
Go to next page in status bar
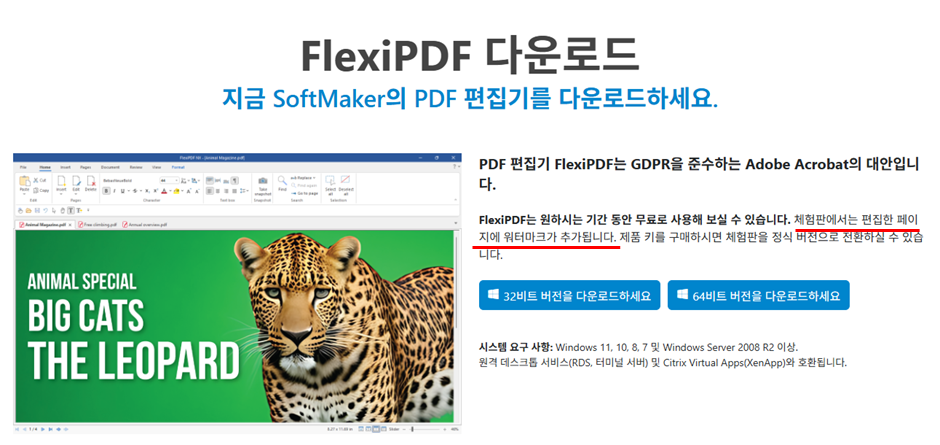43,429
